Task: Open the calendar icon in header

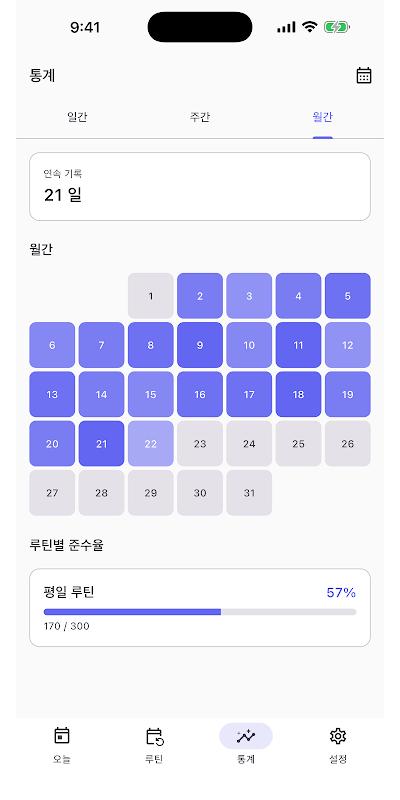Action: point(364,76)
